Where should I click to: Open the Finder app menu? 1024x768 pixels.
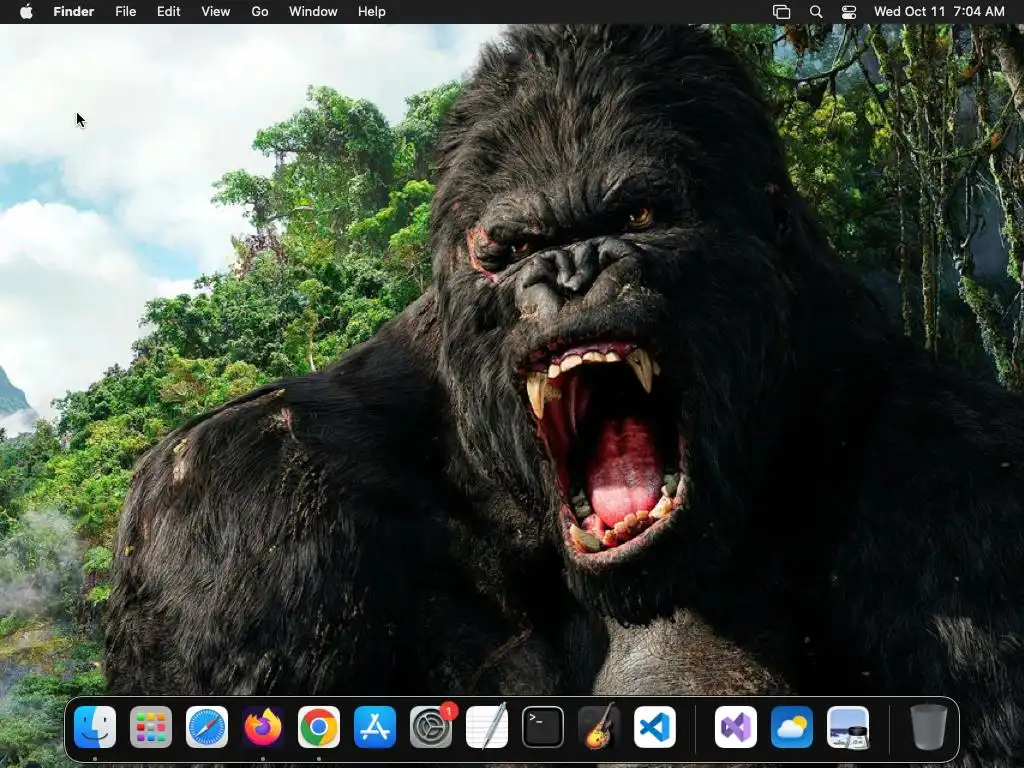coord(74,12)
